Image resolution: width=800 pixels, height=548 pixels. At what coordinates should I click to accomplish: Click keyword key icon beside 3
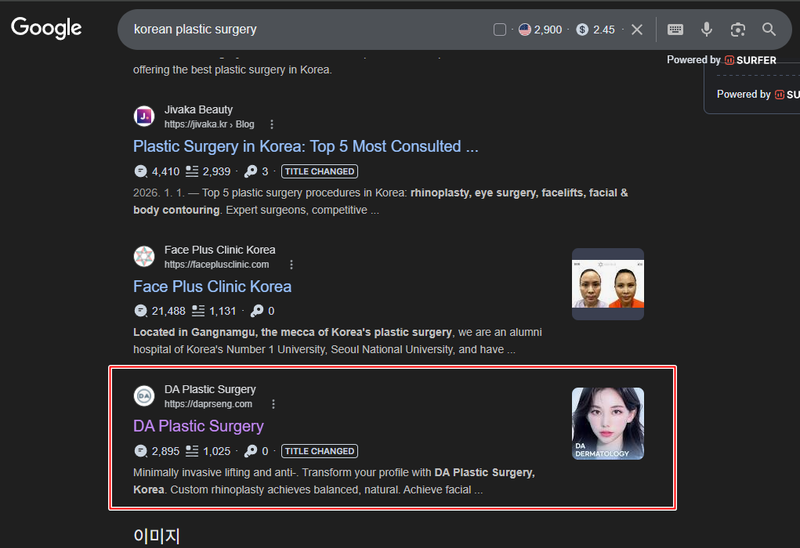click(251, 171)
